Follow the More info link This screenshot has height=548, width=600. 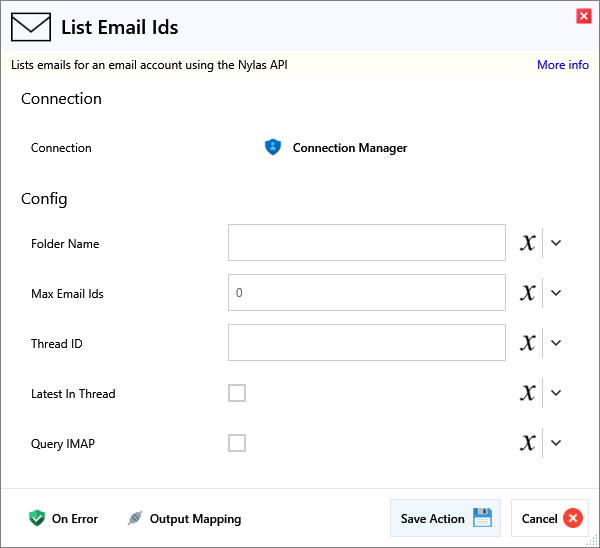pyautogui.click(x=562, y=65)
